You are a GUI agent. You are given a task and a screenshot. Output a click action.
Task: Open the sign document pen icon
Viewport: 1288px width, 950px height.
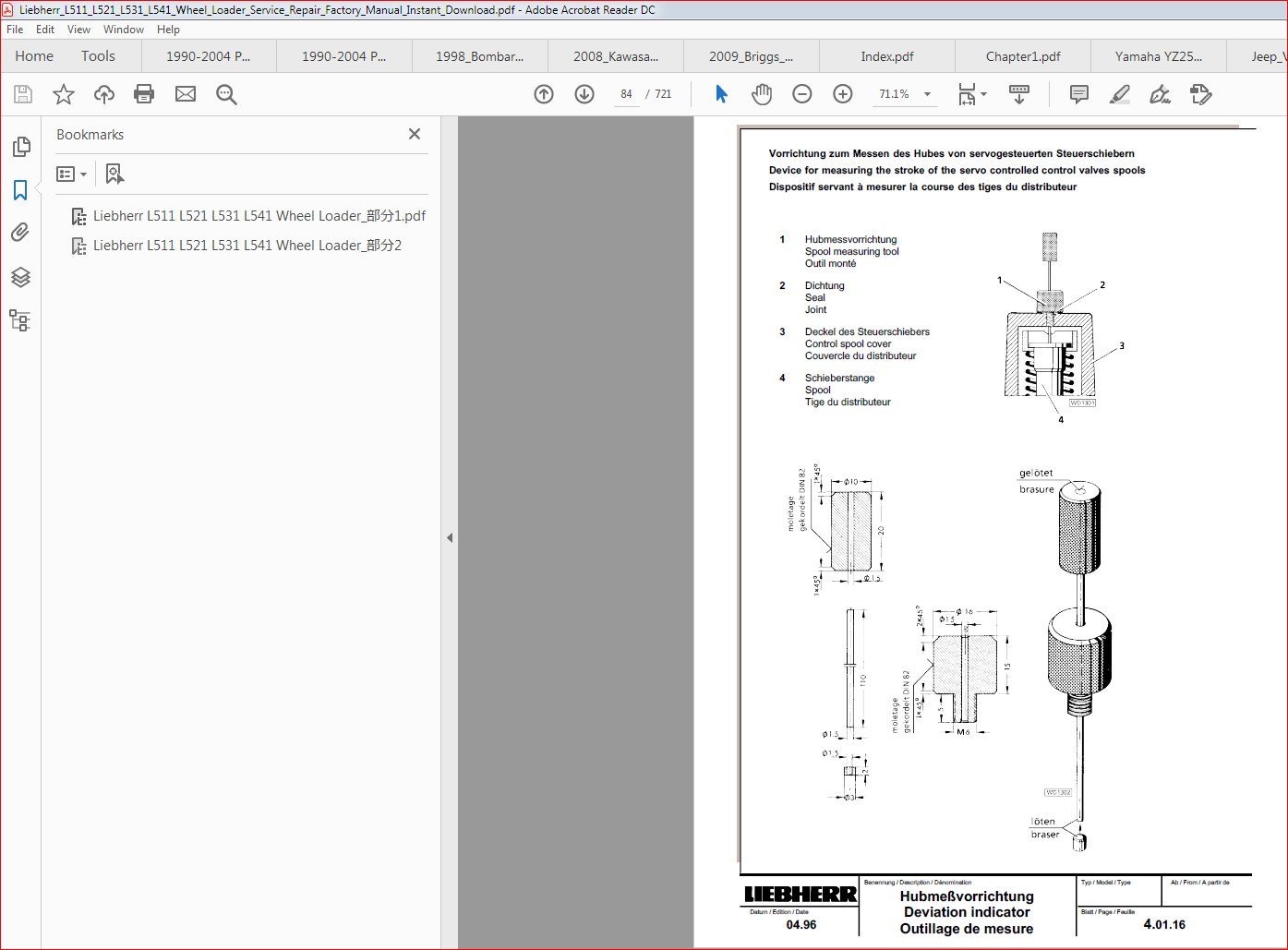point(1160,94)
